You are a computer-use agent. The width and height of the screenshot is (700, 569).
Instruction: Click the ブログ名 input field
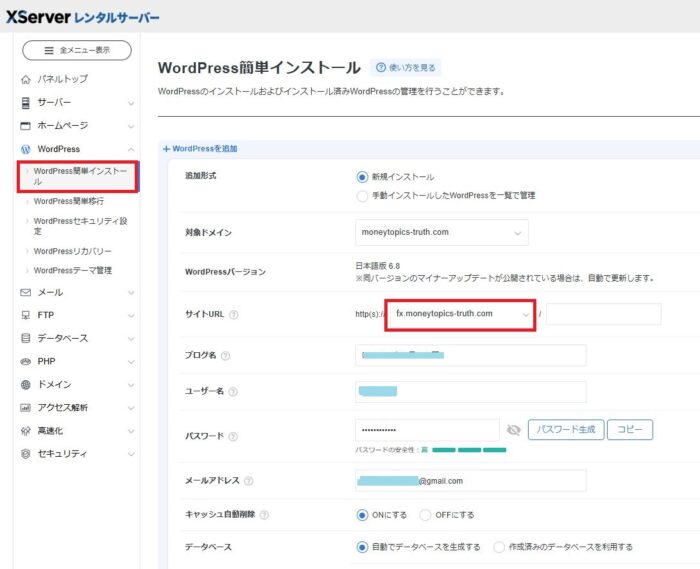(x=470, y=355)
